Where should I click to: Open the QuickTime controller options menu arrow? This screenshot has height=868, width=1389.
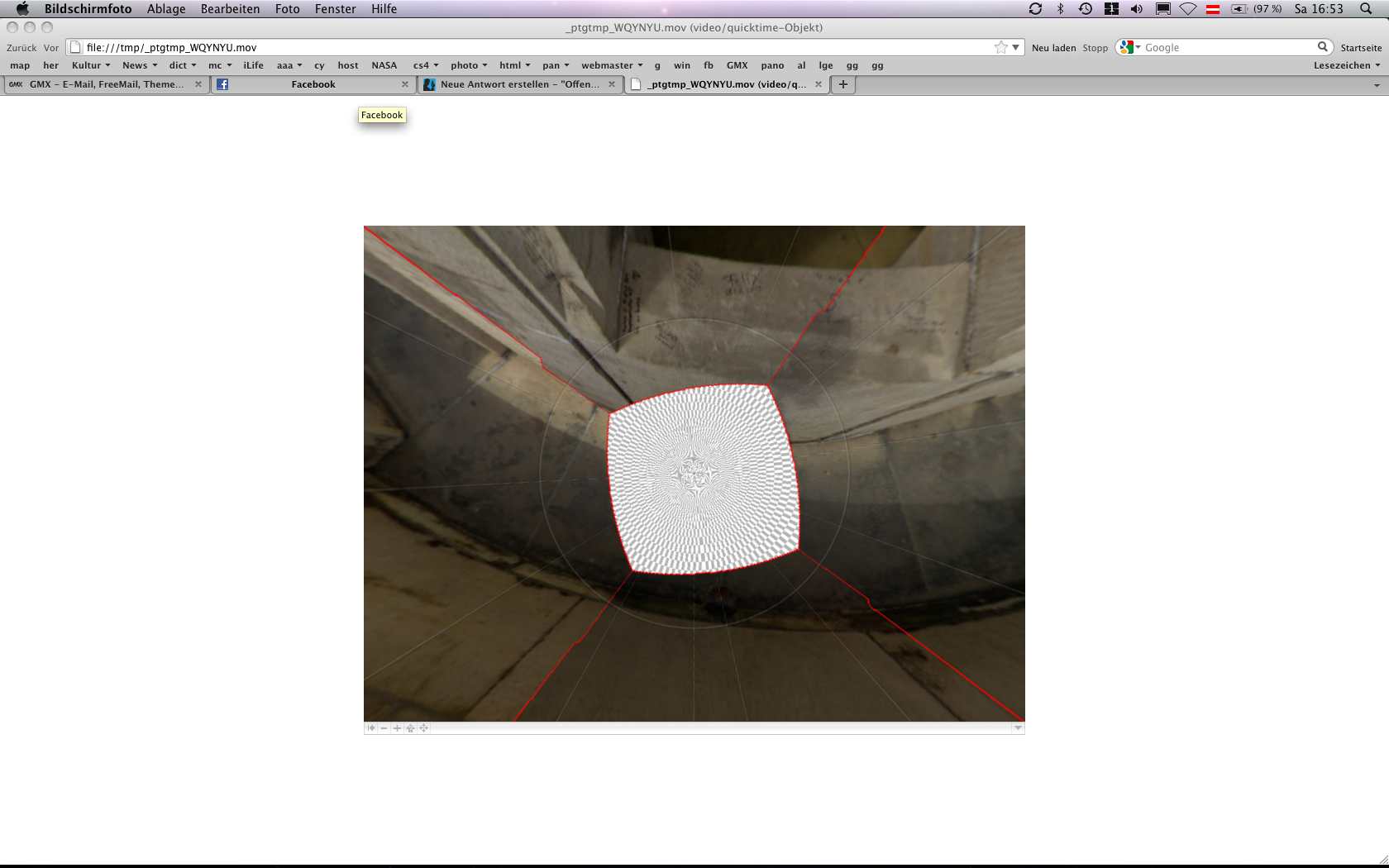1018,728
